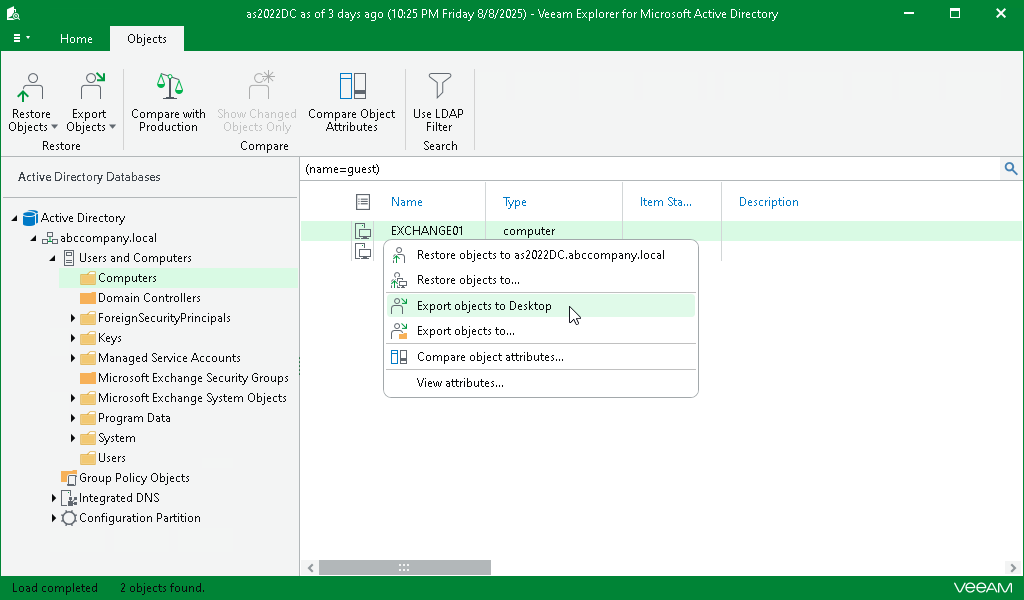Image resolution: width=1024 pixels, height=600 pixels.
Task: Click the '2 objects found.' status text
Action: 162,588
